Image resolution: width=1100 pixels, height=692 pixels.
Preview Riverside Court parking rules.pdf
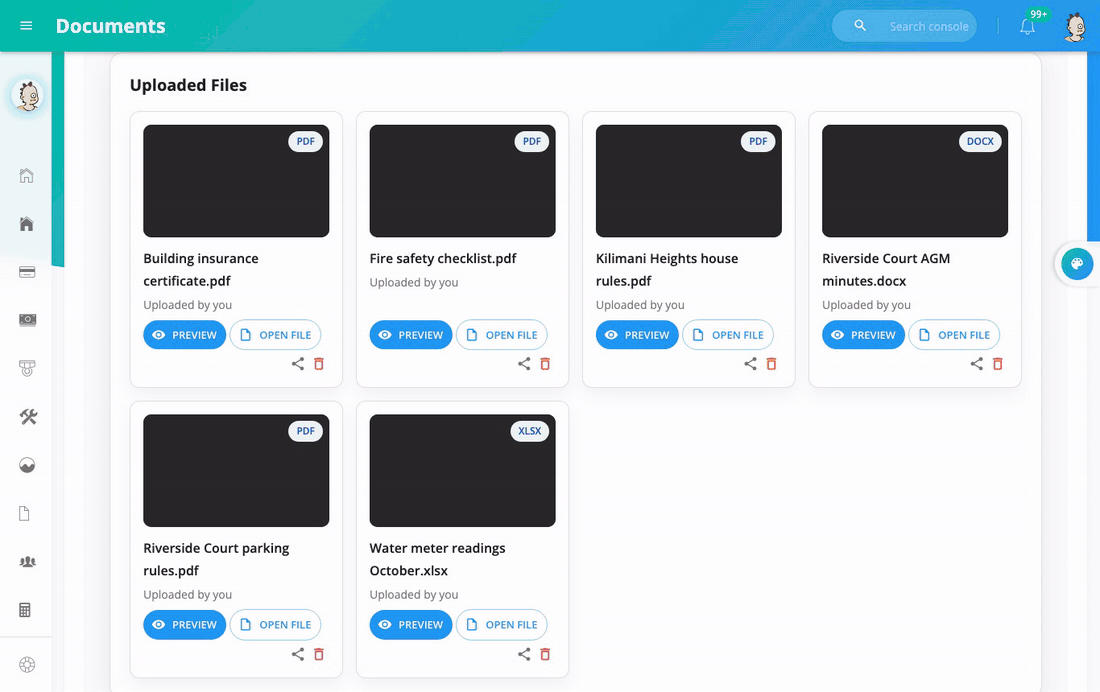[x=185, y=625]
